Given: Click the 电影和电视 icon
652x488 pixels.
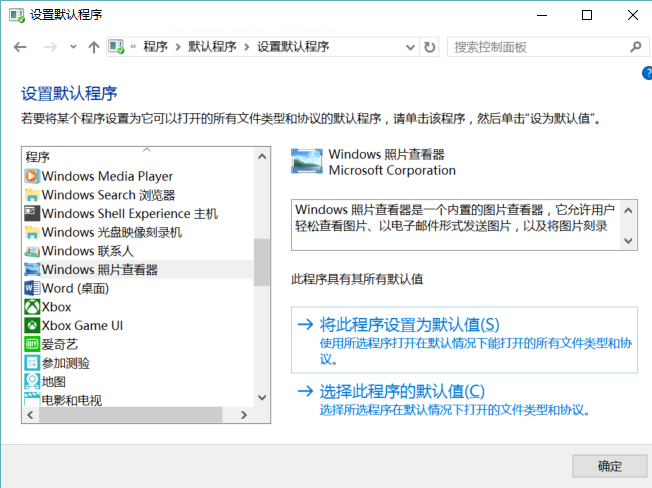Looking at the screenshot, I should pyautogui.click(x=32, y=399).
